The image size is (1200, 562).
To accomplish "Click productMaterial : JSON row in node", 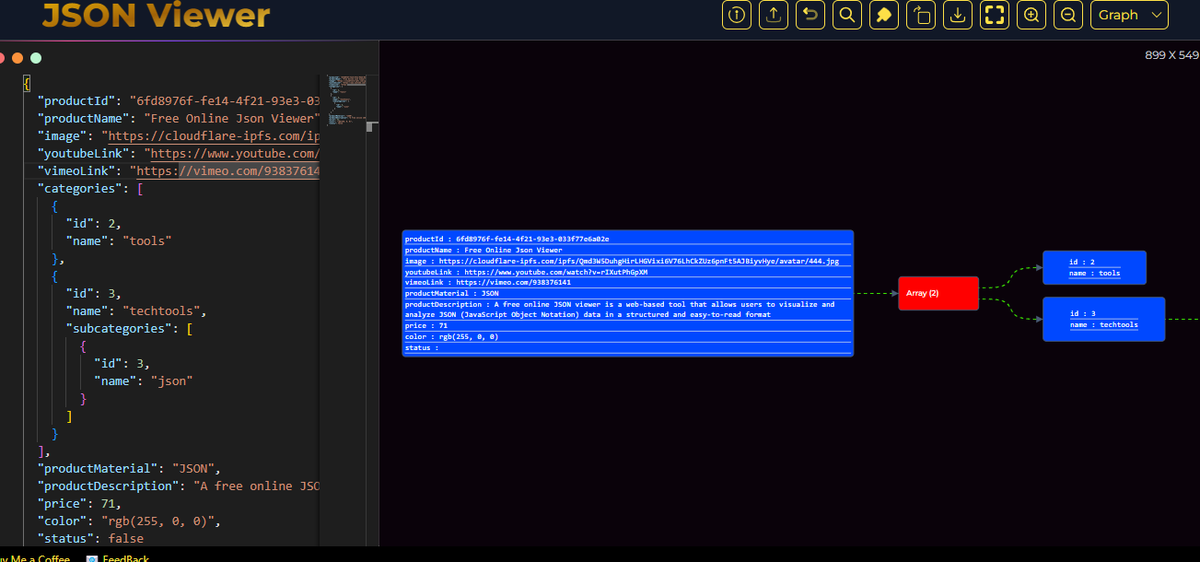I will [x=627, y=294].
